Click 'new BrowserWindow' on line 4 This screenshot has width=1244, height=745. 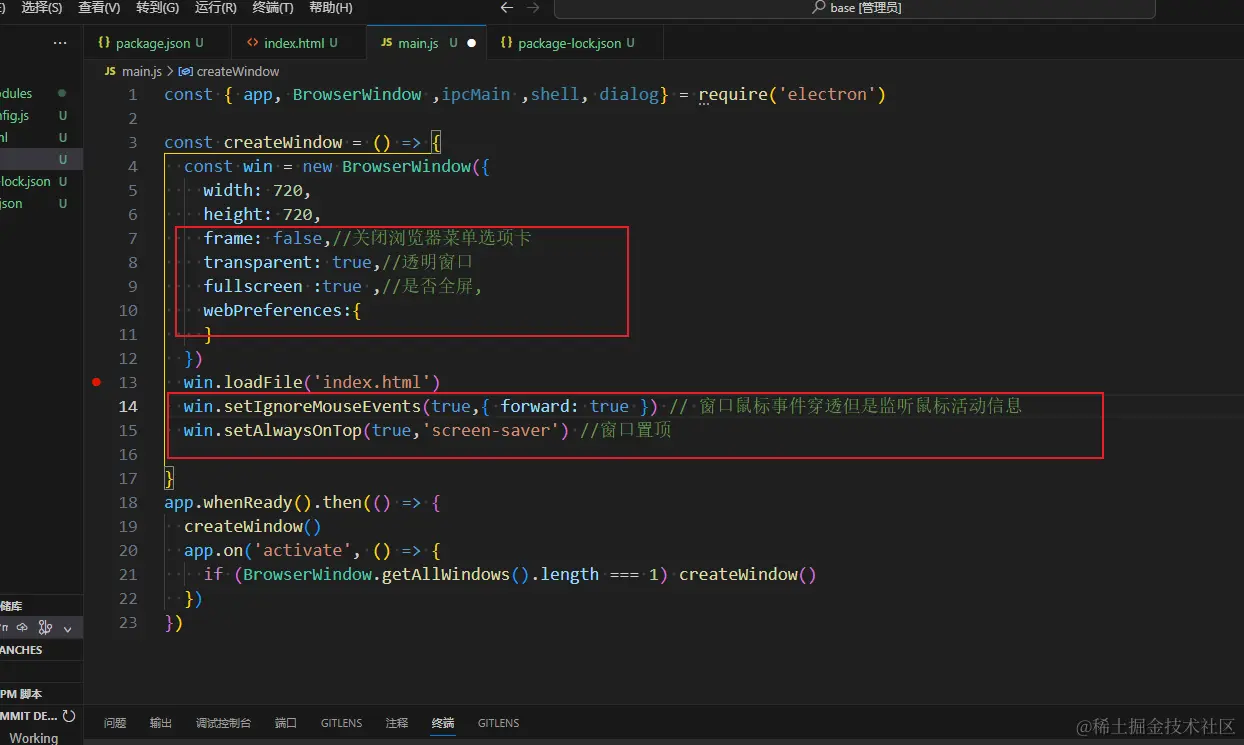[386, 166]
